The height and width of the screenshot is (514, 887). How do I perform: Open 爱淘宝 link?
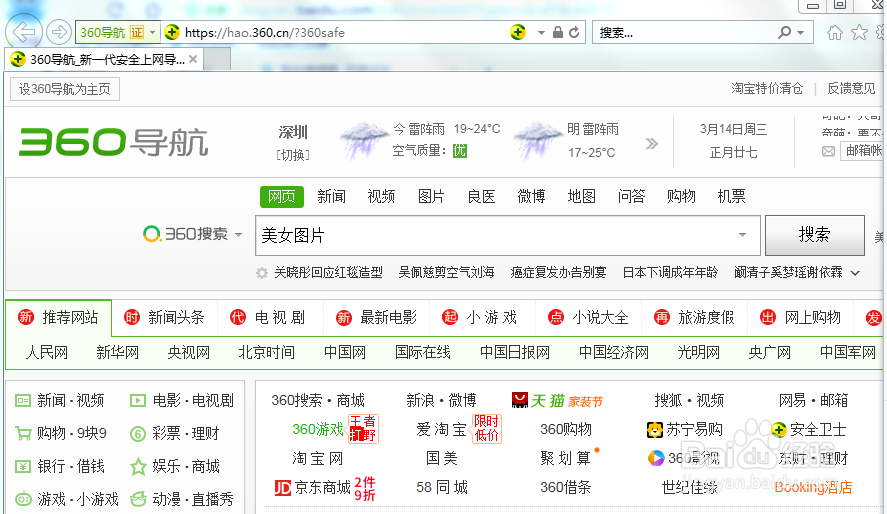tap(441, 430)
